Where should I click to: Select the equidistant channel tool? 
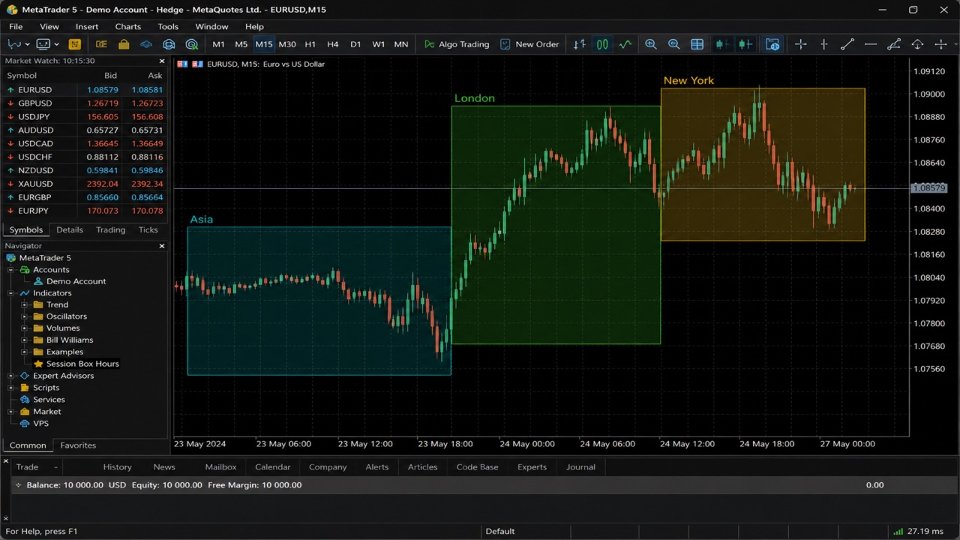[894, 44]
